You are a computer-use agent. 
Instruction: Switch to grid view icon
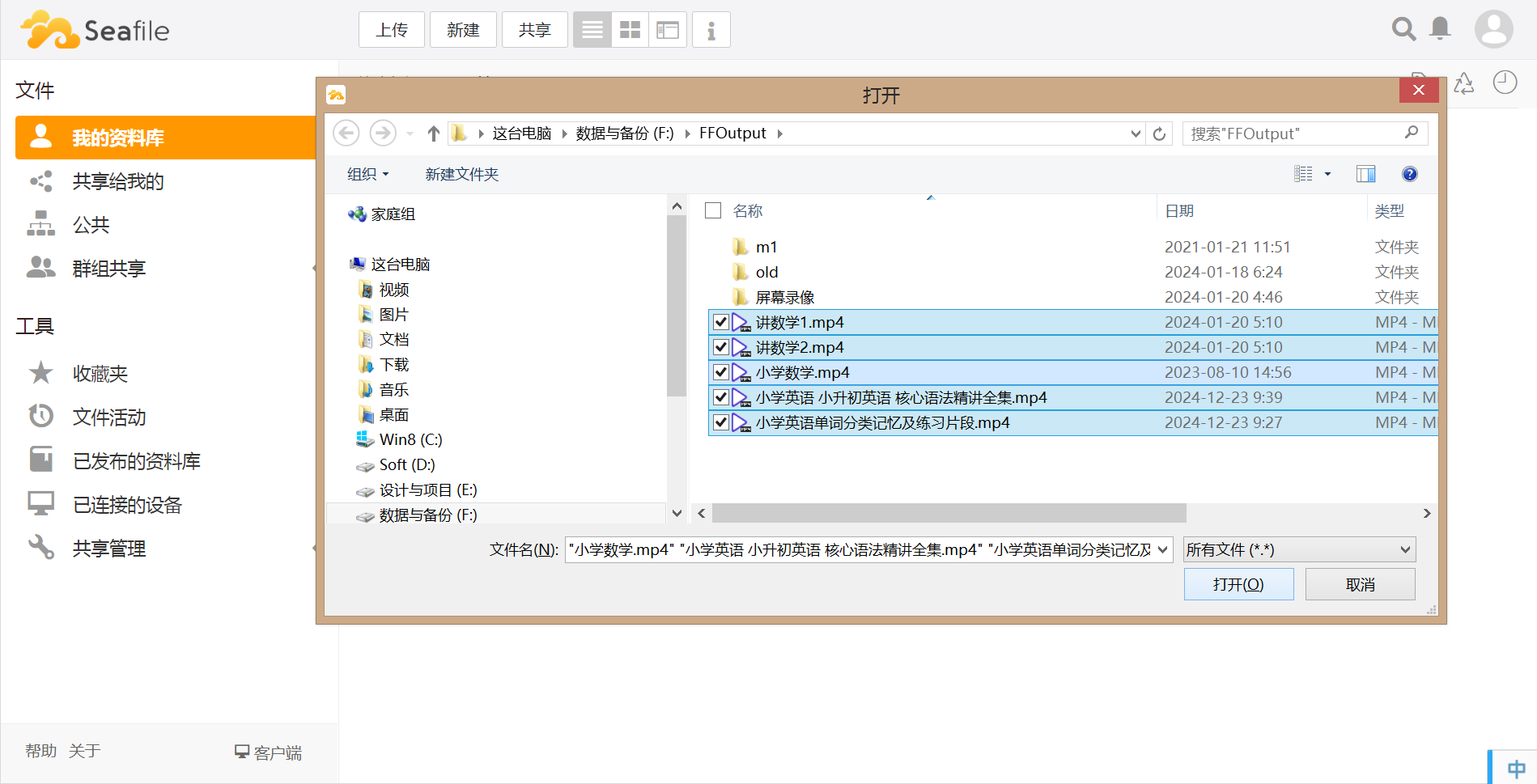630,30
